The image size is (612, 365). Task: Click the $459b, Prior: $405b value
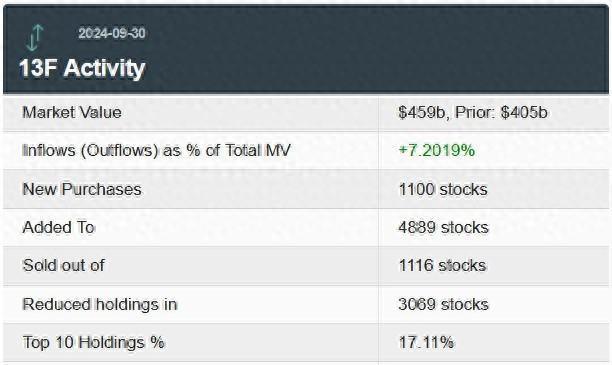click(473, 112)
